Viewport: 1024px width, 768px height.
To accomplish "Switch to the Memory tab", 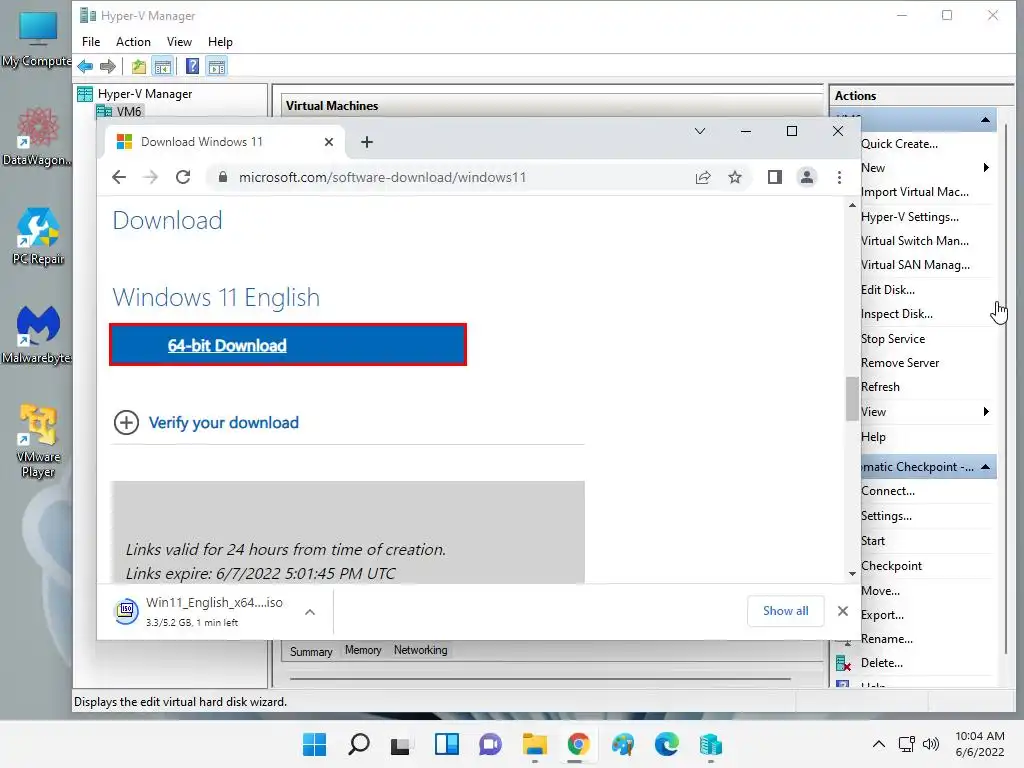I will pos(363,650).
